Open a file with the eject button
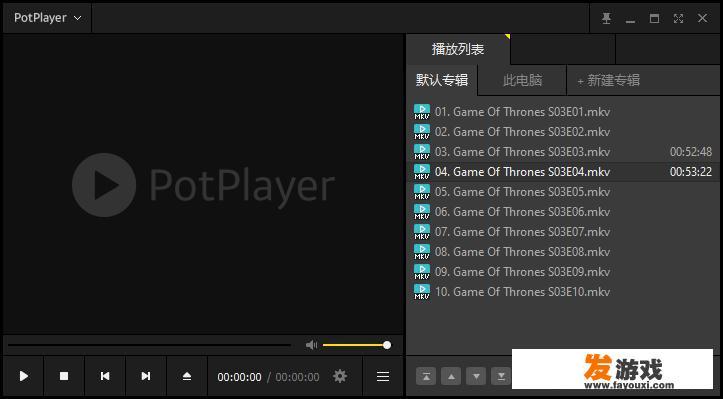 click(187, 376)
